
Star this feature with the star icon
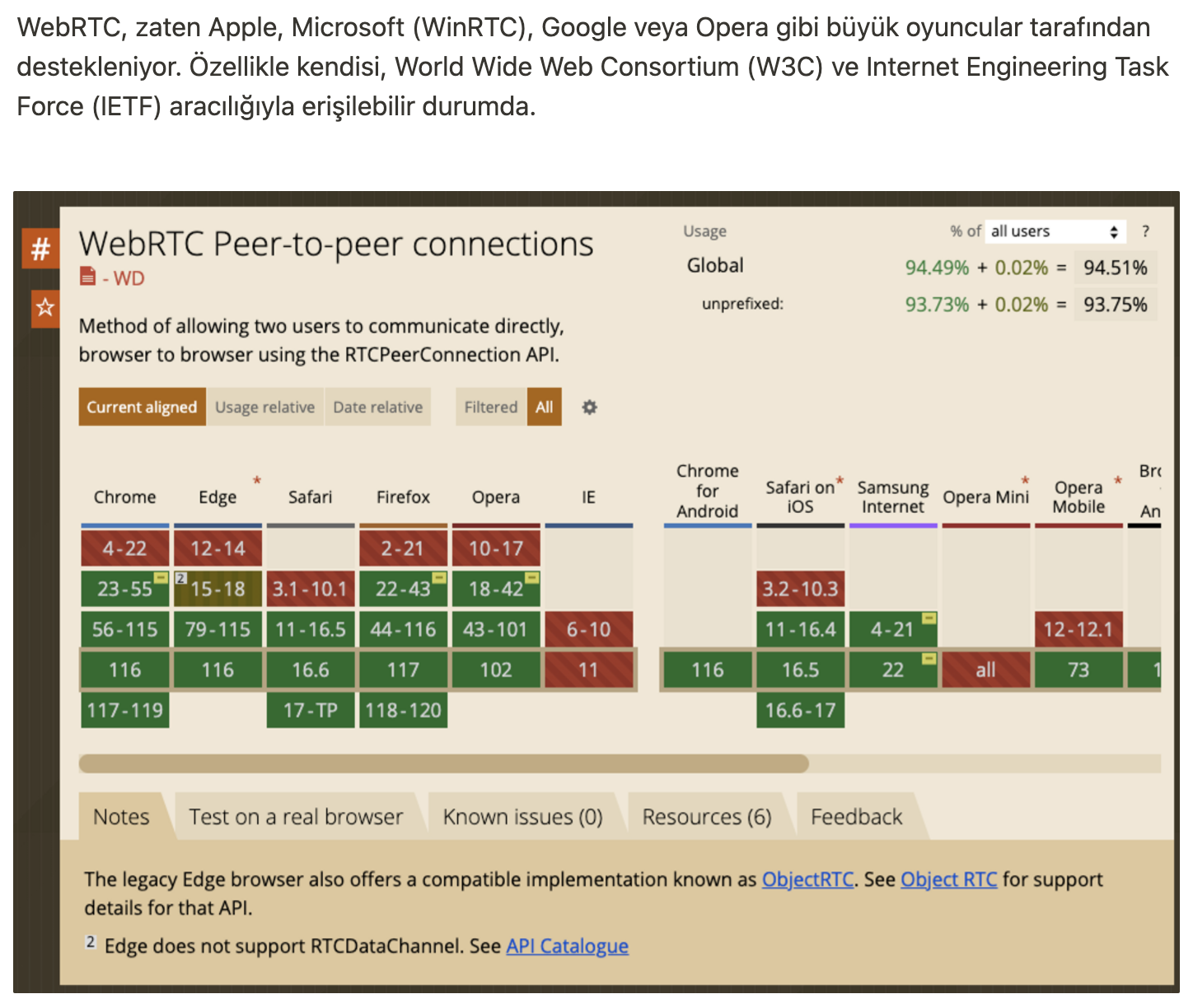pos(45,308)
